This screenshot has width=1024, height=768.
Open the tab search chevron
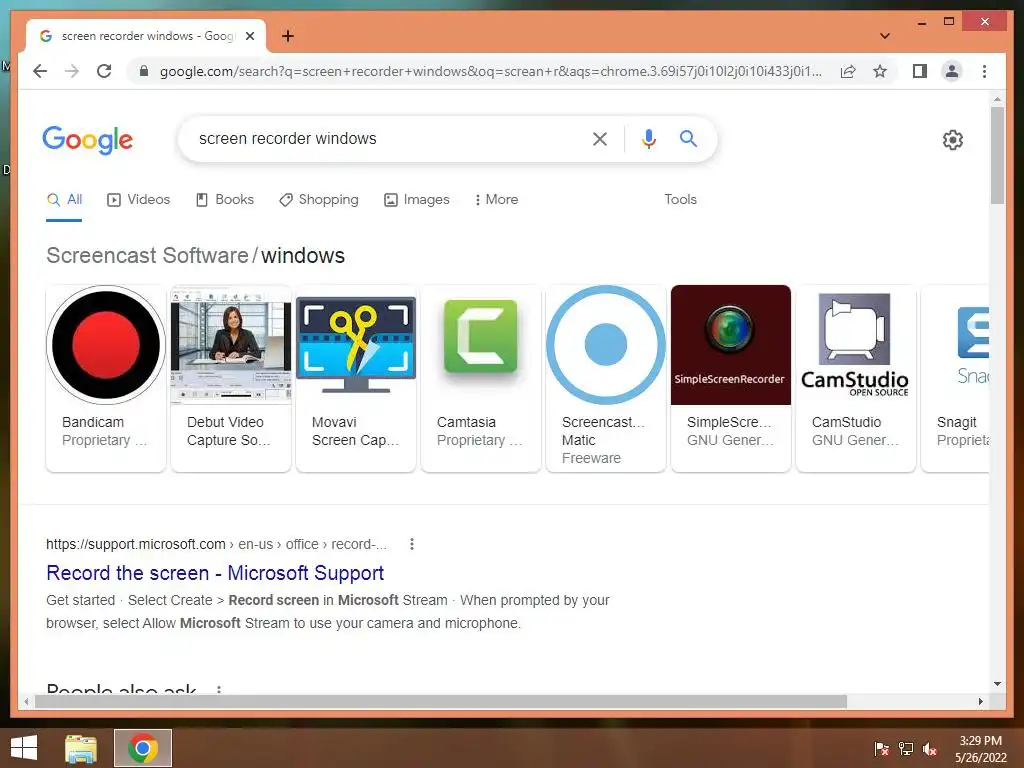coord(884,36)
